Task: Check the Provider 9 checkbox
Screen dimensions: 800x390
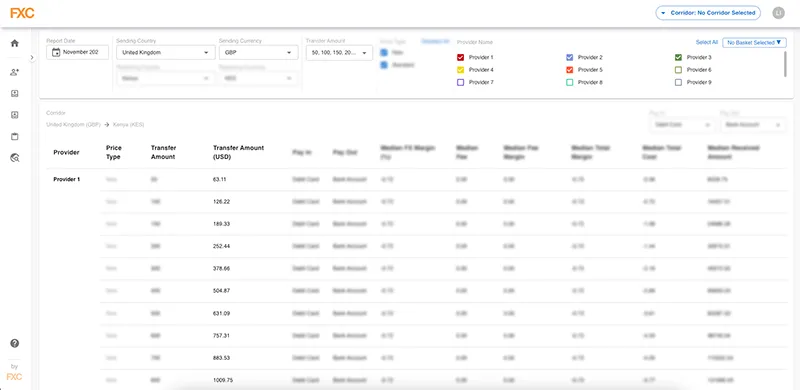Action: click(678, 82)
